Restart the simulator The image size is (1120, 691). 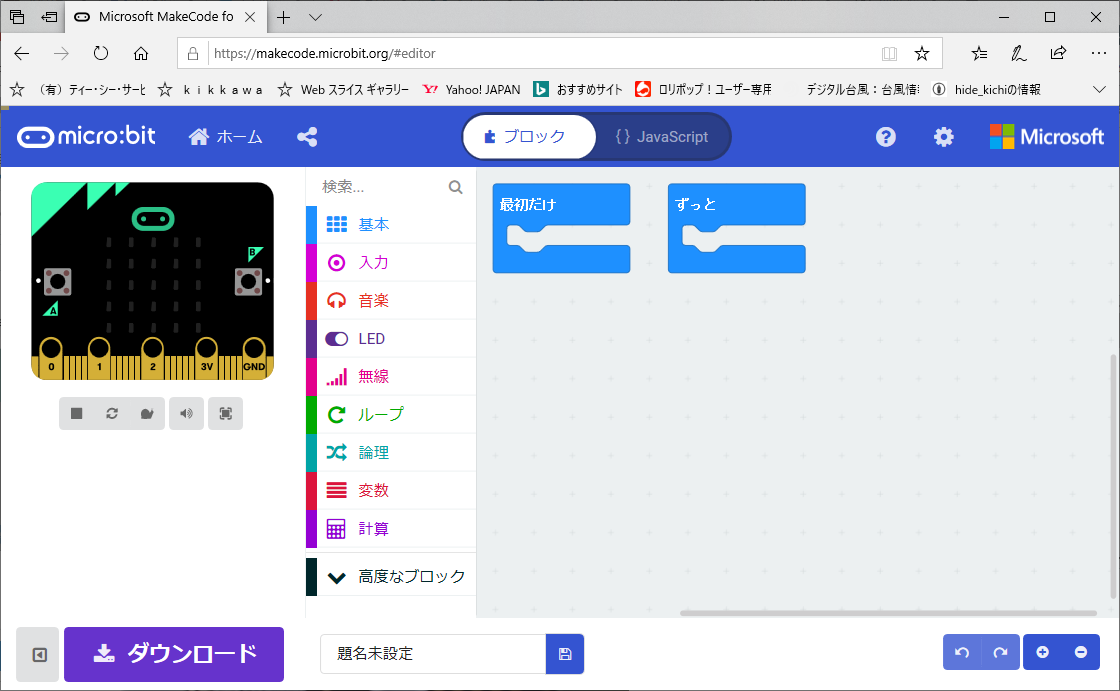click(112, 414)
